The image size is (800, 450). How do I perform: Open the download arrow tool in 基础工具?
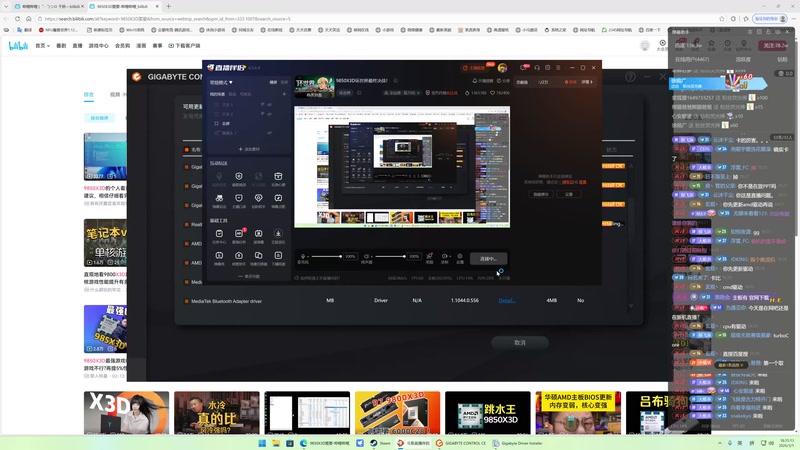[x=278, y=235]
